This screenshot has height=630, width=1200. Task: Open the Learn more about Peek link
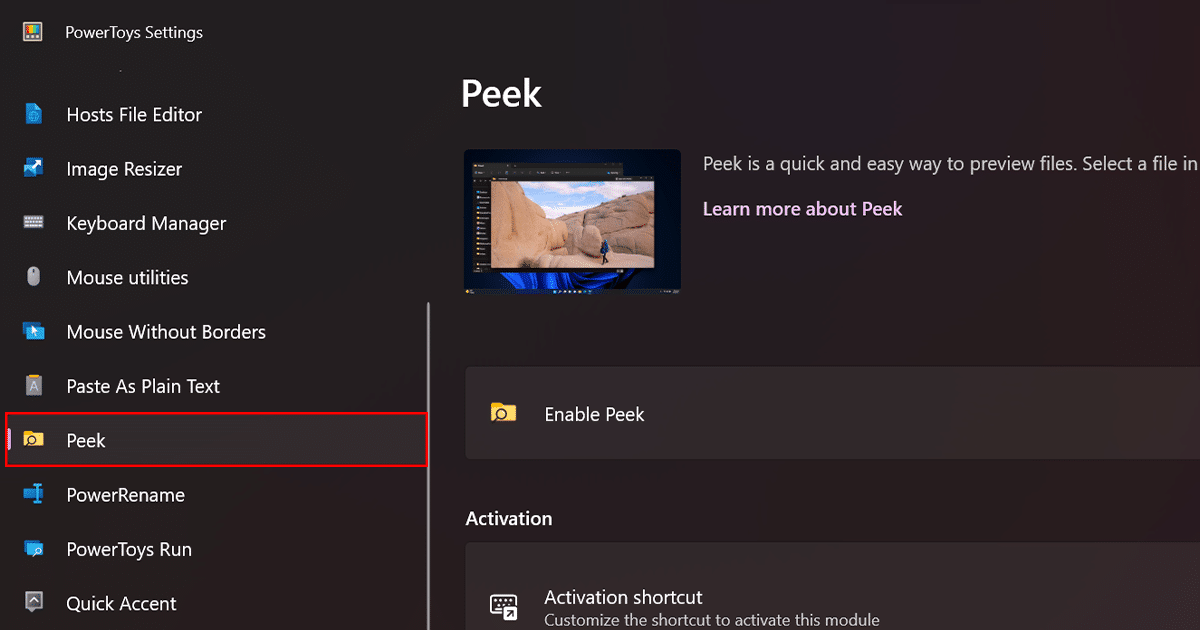click(x=802, y=209)
